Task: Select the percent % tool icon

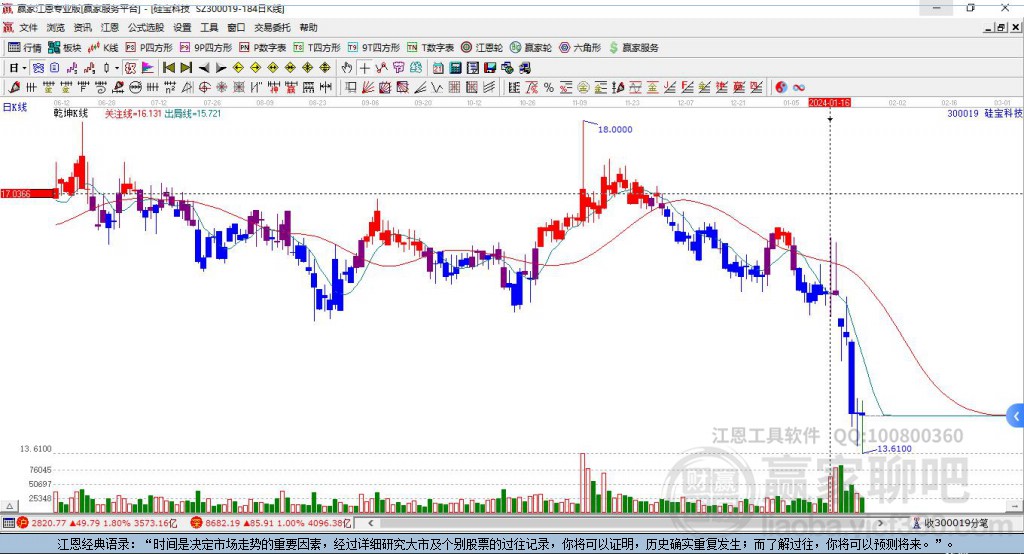Action: pyautogui.click(x=549, y=87)
